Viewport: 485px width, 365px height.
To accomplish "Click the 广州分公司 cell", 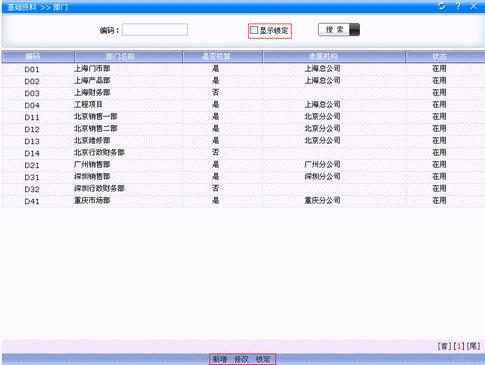I will coord(322,165).
